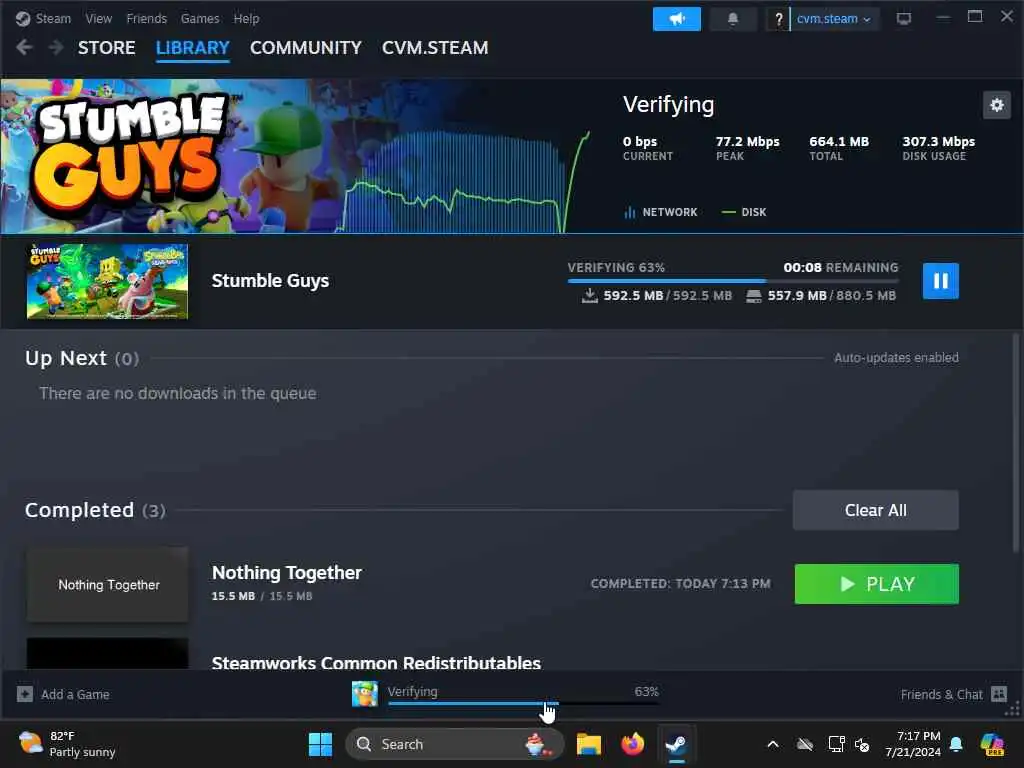This screenshot has height=768, width=1024.
Task: Open the Friends & Chat icon
Action: coord(999,694)
